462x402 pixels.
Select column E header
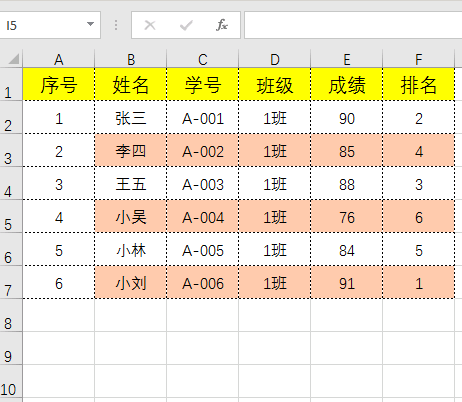coord(347,59)
